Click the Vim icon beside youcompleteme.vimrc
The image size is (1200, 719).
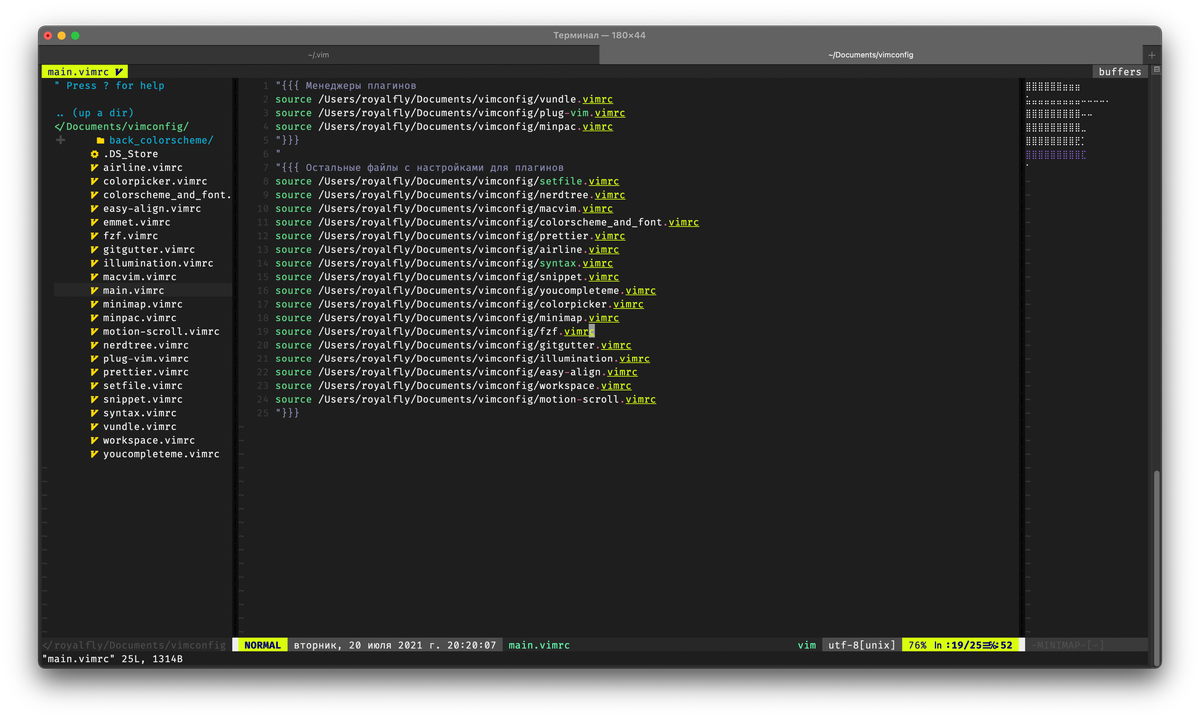pyautogui.click(x=94, y=454)
